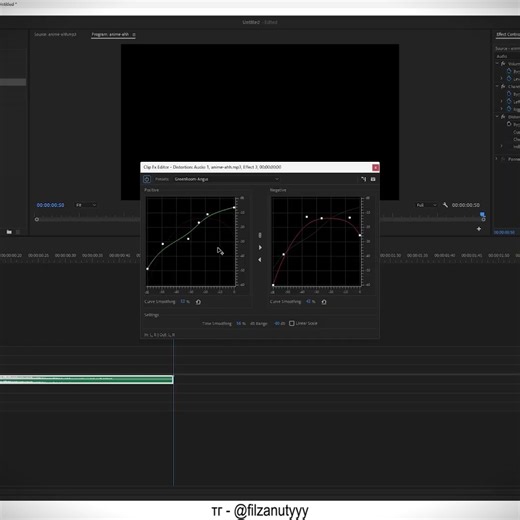Switch to the Source monitor tab
This screenshot has width=520, height=520.
(x=55, y=34)
